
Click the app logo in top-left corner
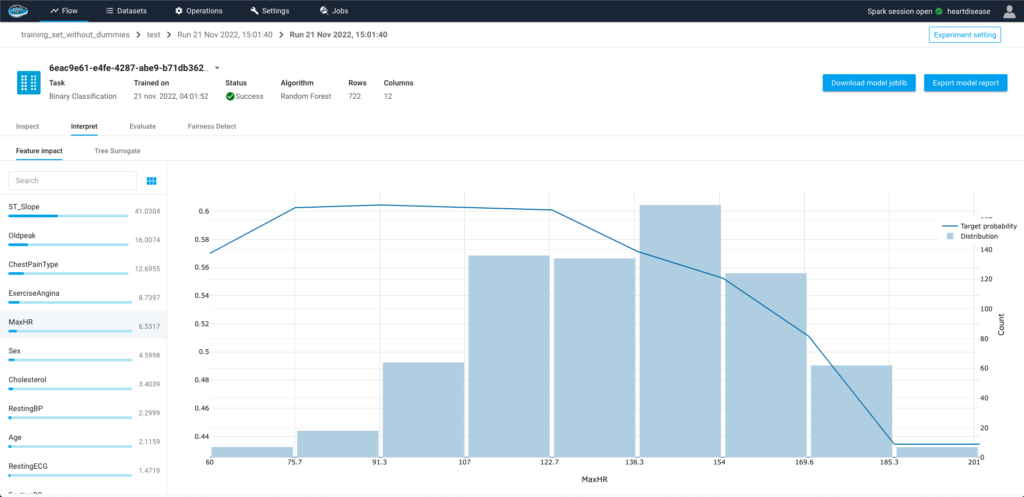(x=18, y=10)
